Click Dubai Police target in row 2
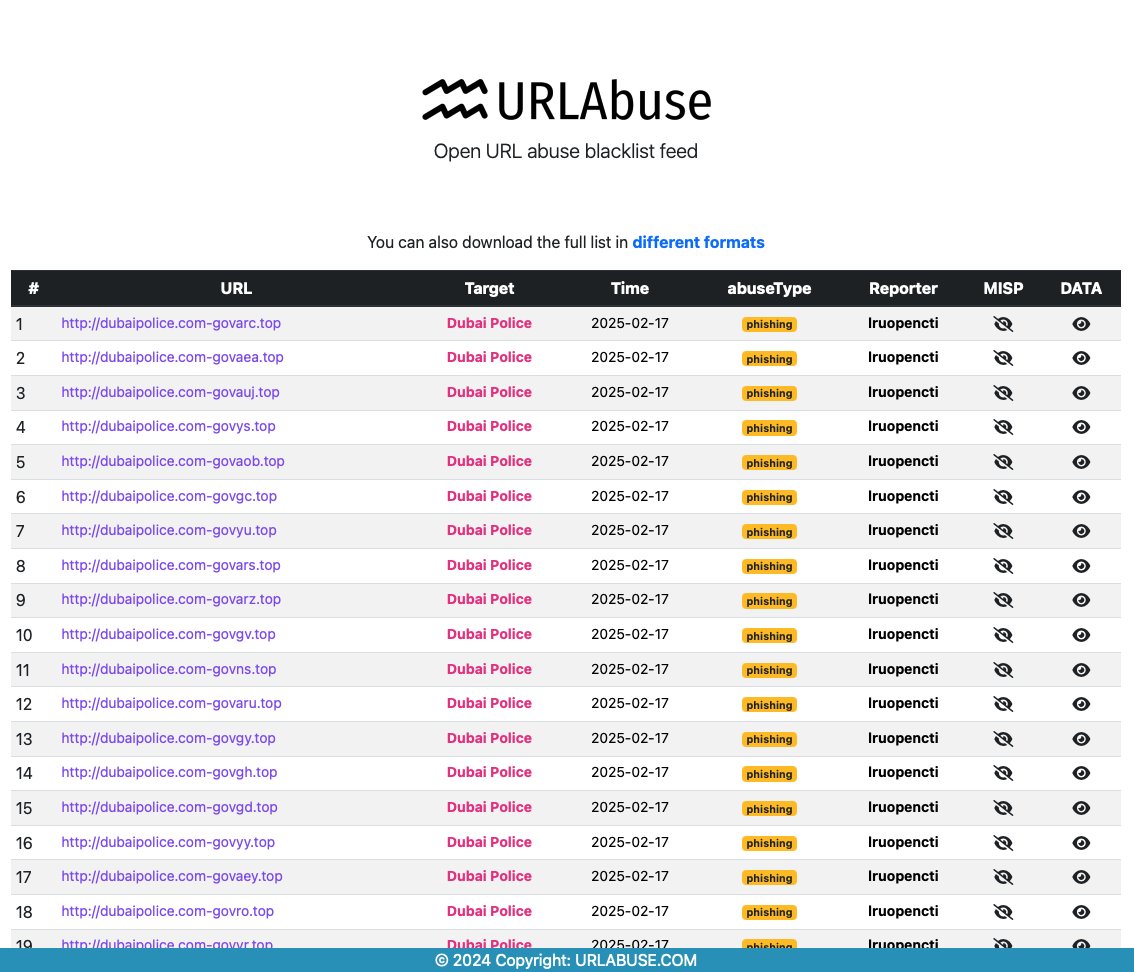 (x=489, y=357)
